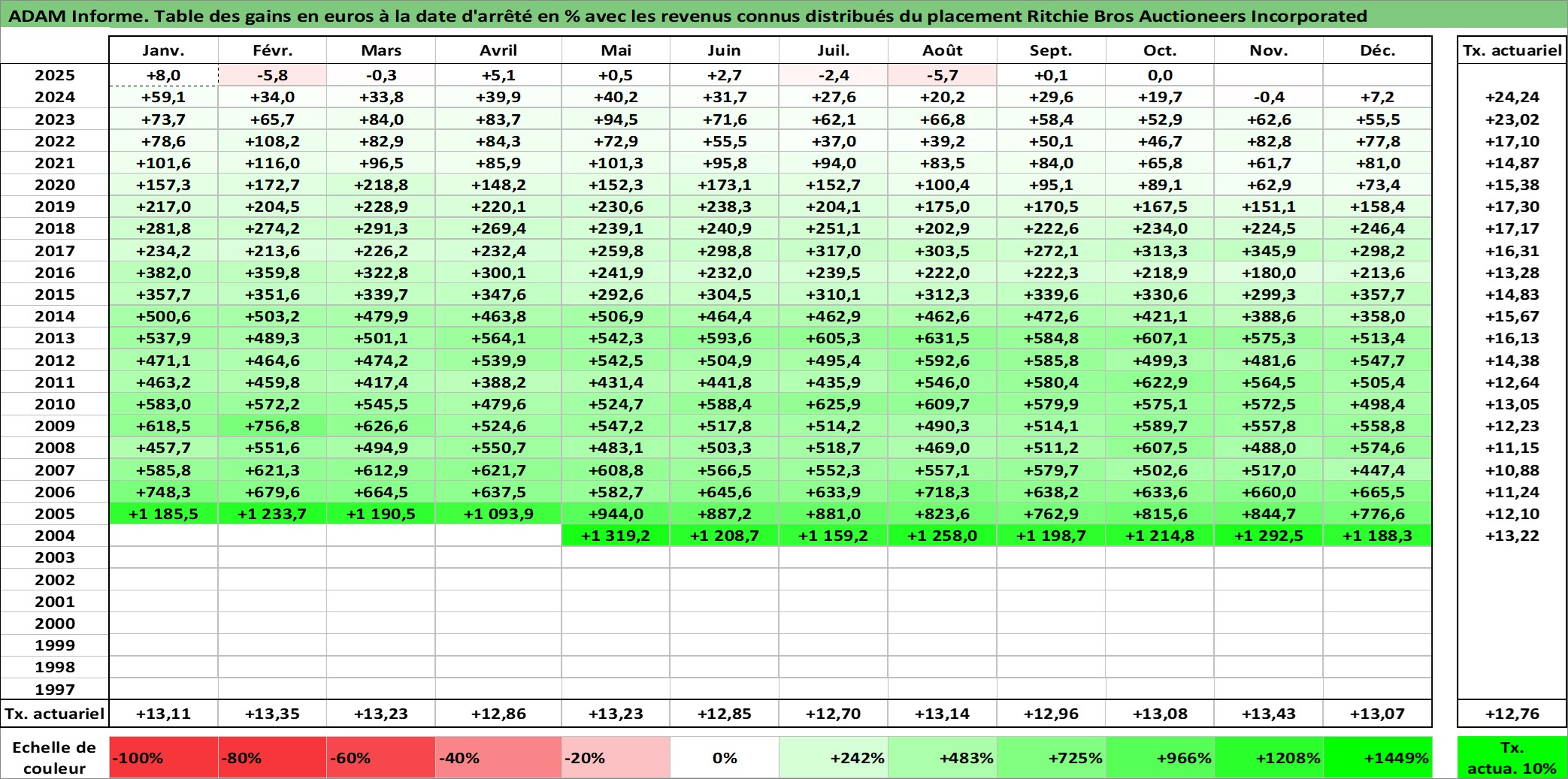
Task: Click the -60% color scale swatch
Action: (381, 757)
